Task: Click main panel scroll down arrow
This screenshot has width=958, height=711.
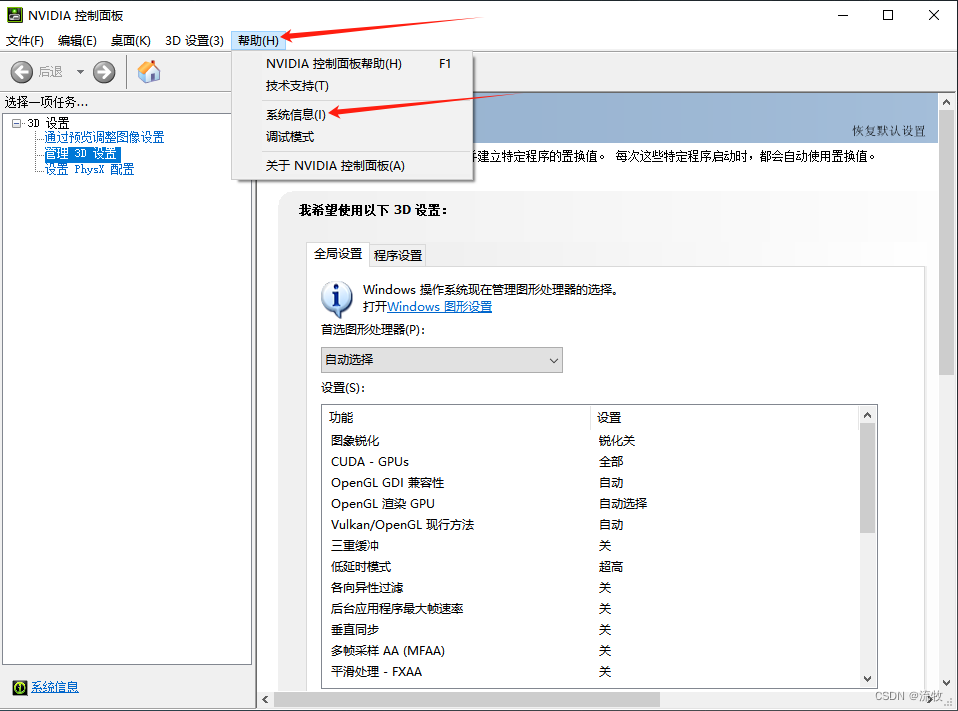Action: pos(946,683)
